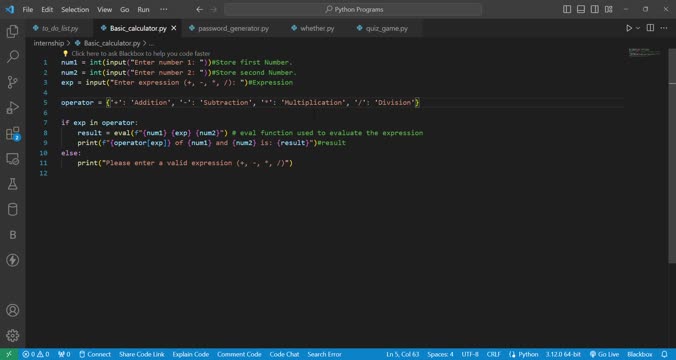Open the Source Control view
The width and height of the screenshot is (676, 360).
[13, 82]
